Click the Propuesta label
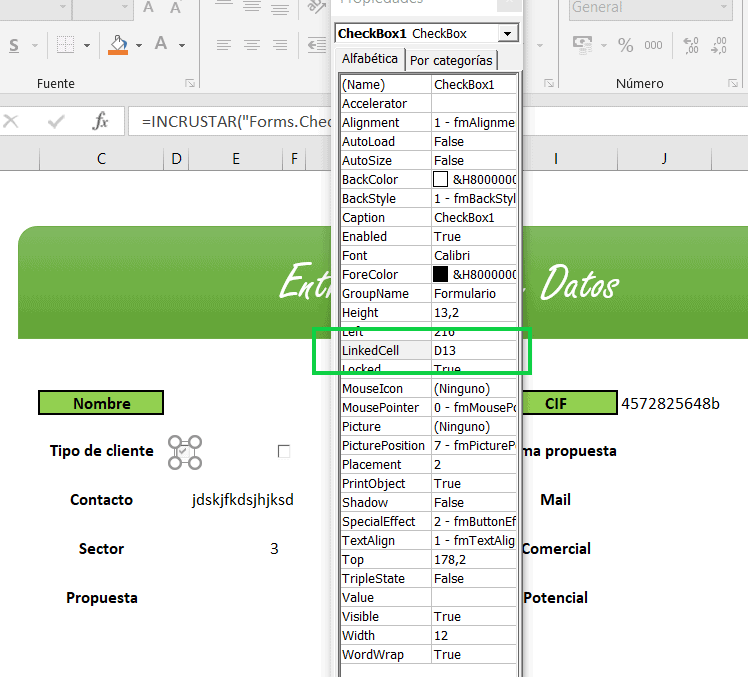The image size is (748, 677). point(102,598)
